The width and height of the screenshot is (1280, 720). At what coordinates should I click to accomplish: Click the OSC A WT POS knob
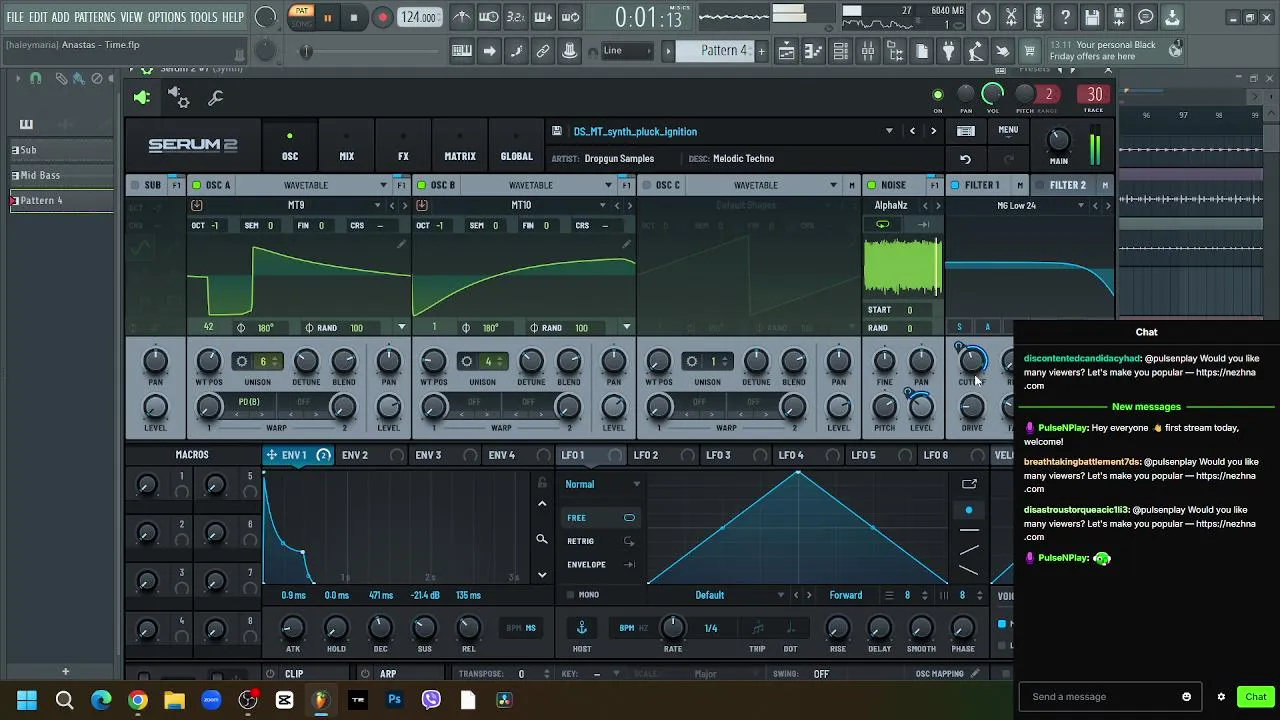point(209,361)
